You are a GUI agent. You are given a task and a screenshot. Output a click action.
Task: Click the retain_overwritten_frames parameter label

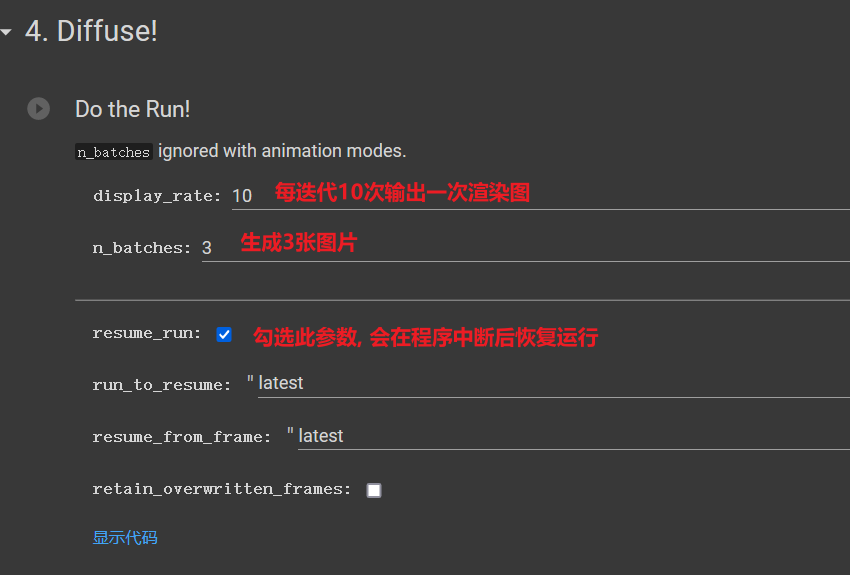222,489
